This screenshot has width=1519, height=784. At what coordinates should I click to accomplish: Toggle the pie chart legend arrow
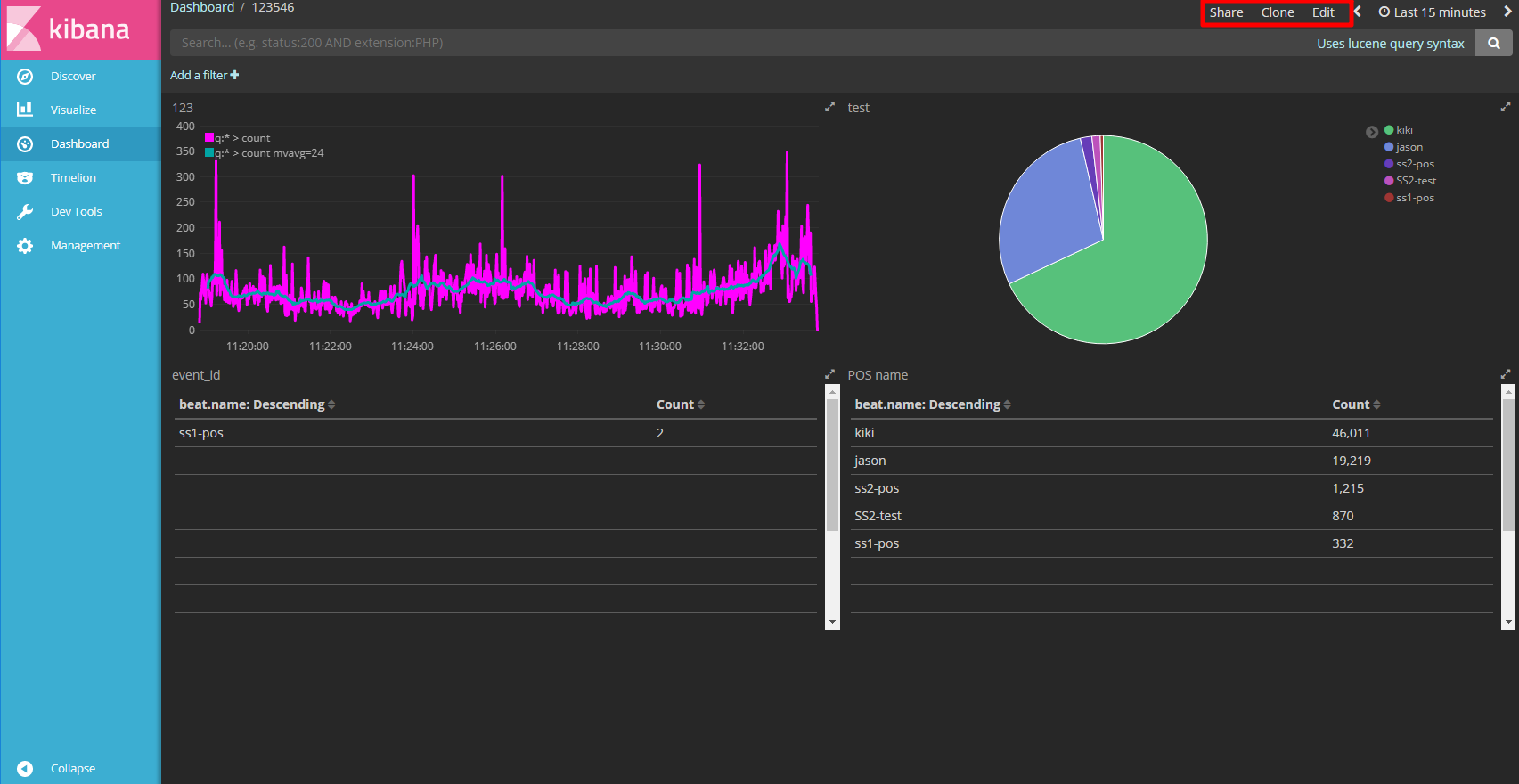coord(1372,132)
